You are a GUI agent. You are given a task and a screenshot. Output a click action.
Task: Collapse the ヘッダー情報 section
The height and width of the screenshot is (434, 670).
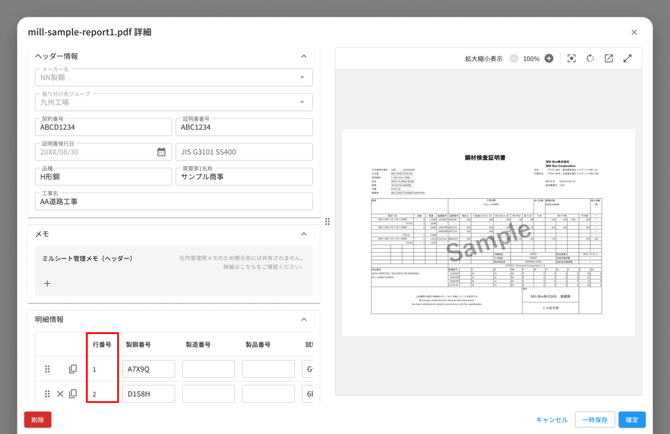[304, 56]
